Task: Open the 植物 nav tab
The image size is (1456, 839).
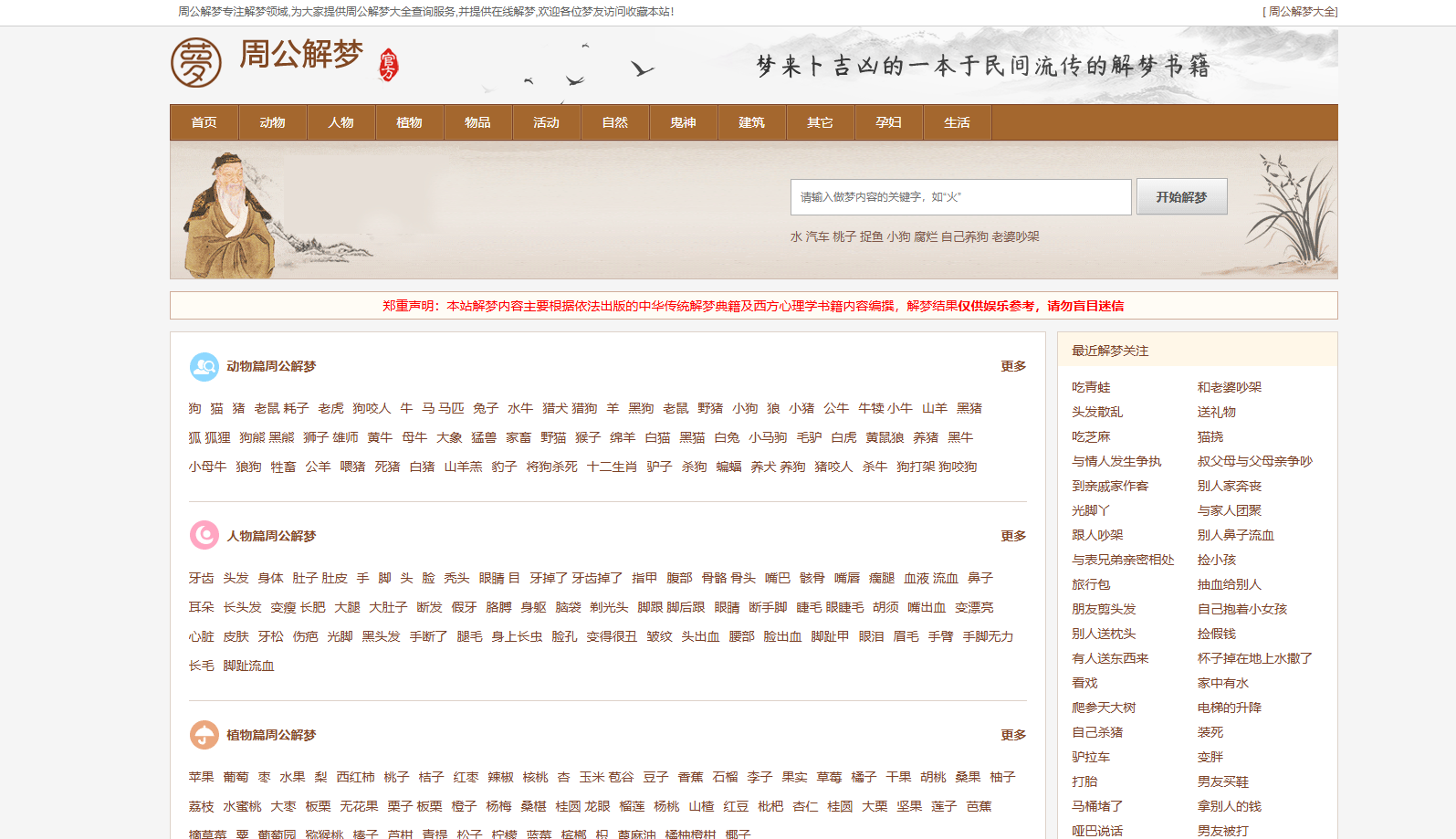Action: coord(410,122)
